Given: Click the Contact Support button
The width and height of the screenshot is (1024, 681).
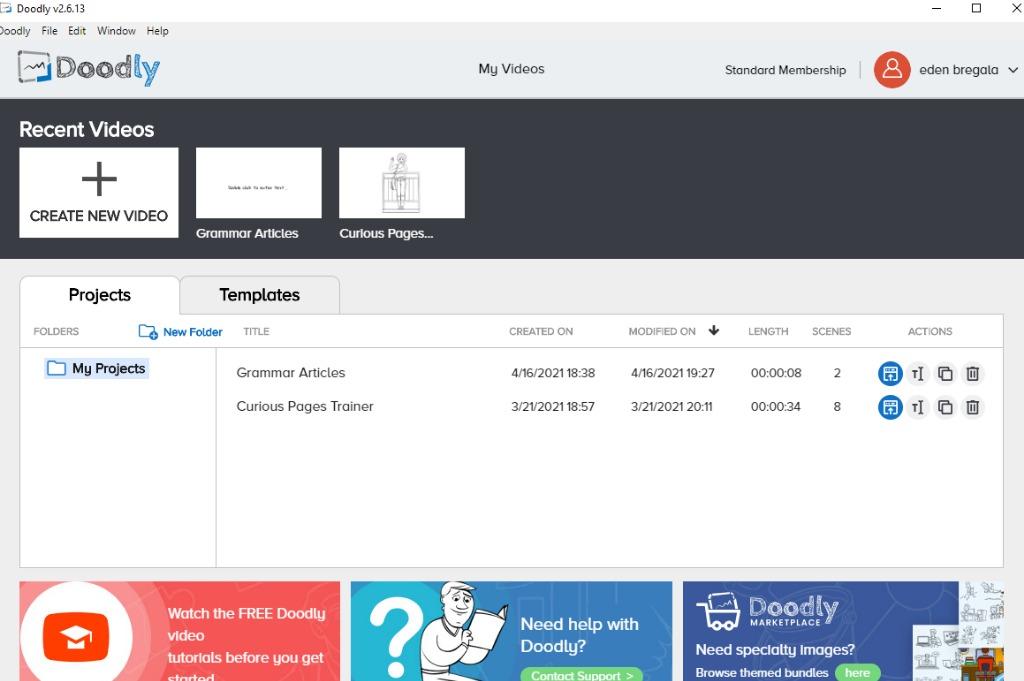Looking at the screenshot, I should tap(582, 675).
